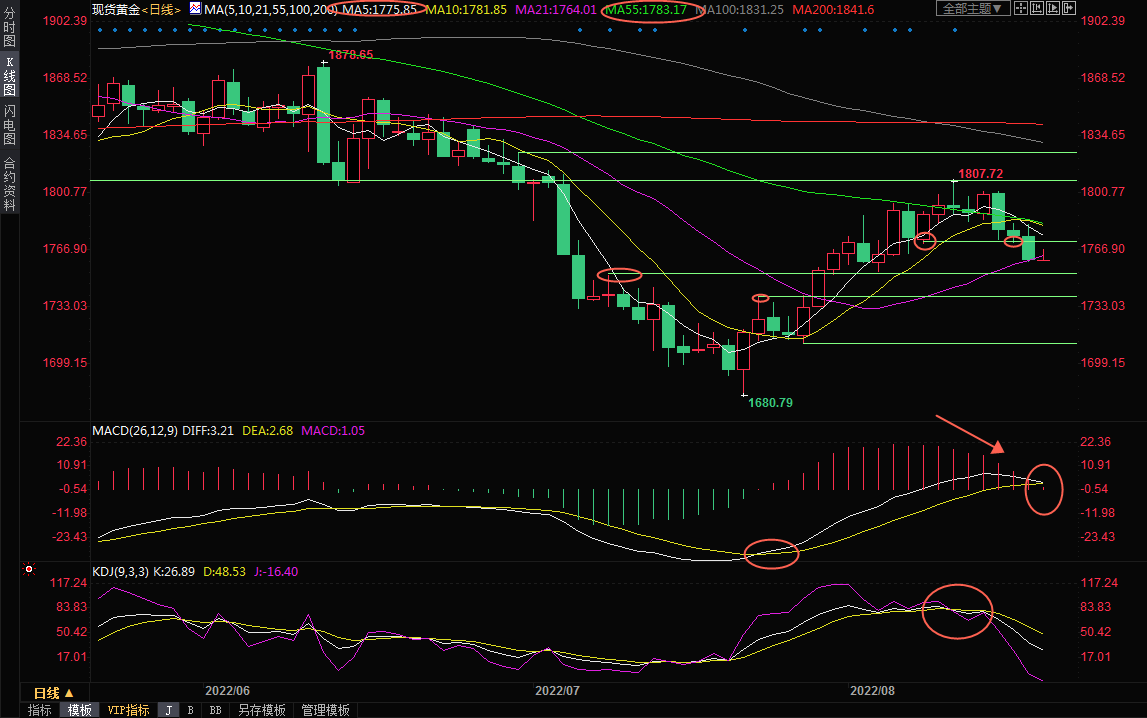Click the 另存模板 button
Viewport: 1147px width, 718px height.
[262, 710]
